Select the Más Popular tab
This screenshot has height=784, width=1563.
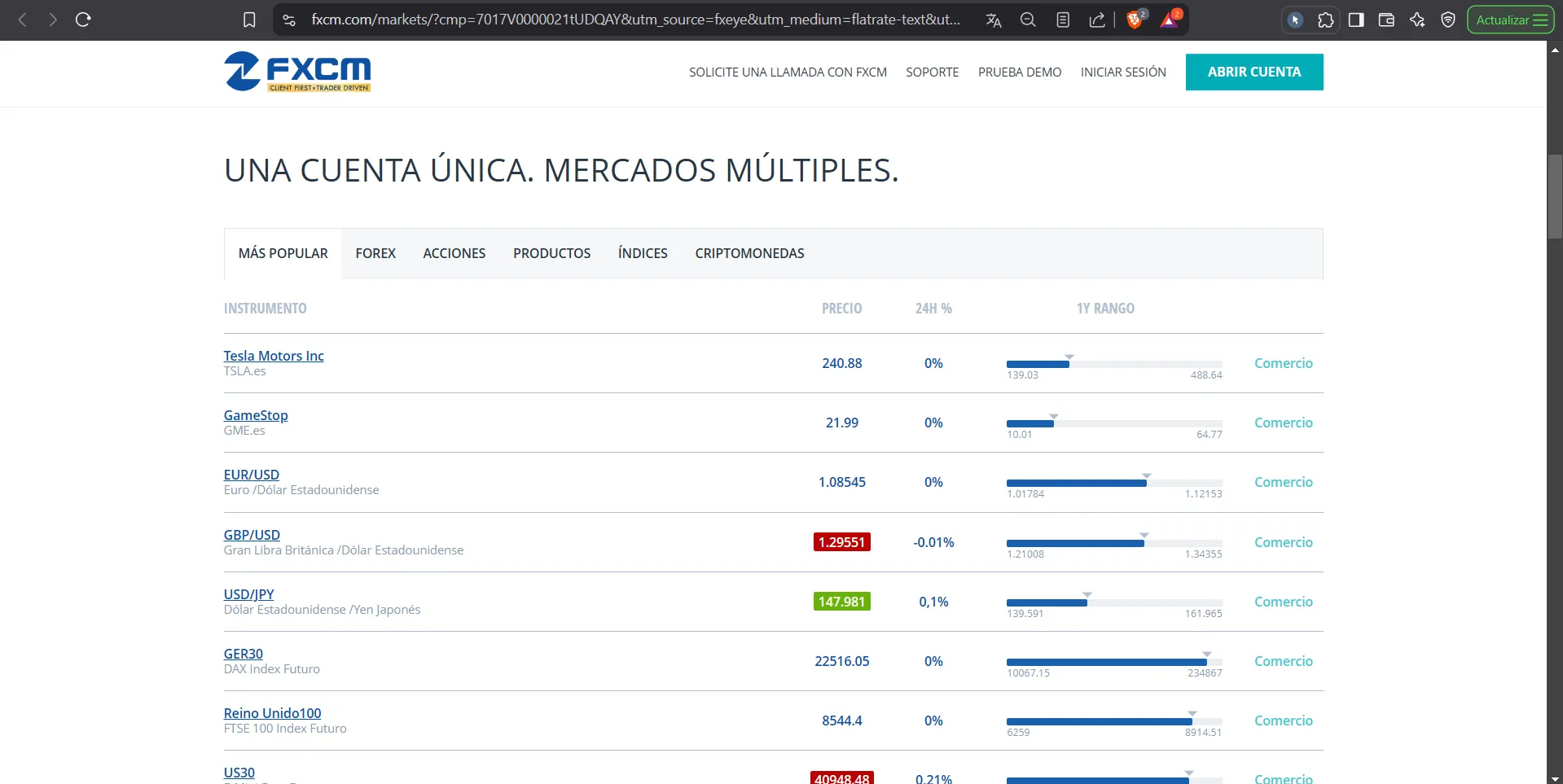click(x=283, y=253)
